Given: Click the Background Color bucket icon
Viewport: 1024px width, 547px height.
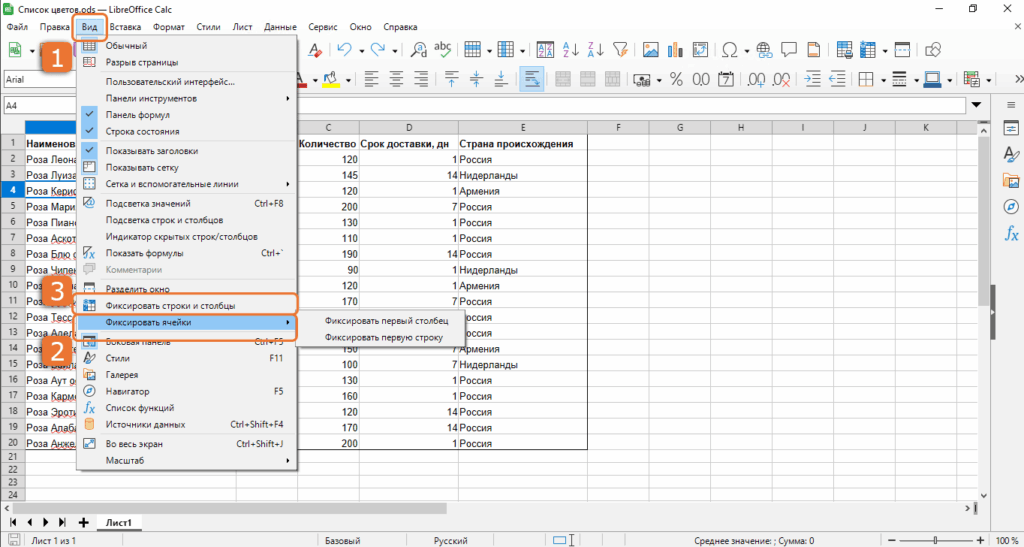Looking at the screenshot, I should pos(330,80).
